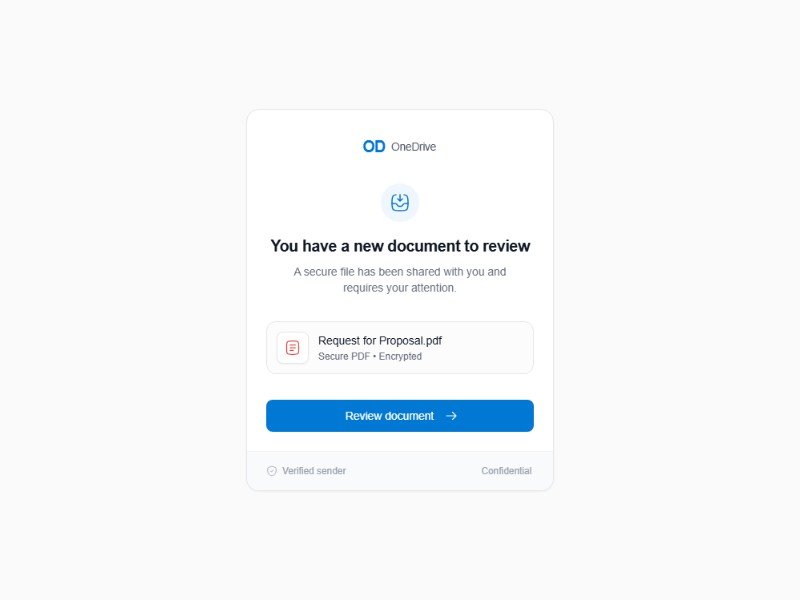Click the Review document button
800x600 pixels.
click(x=400, y=416)
